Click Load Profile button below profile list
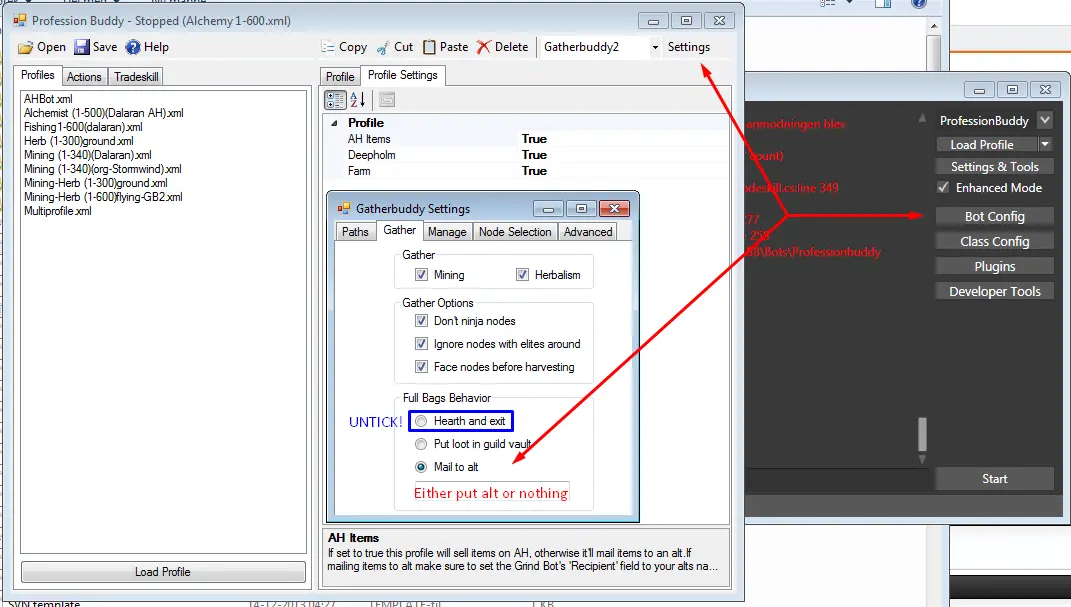 click(x=163, y=571)
